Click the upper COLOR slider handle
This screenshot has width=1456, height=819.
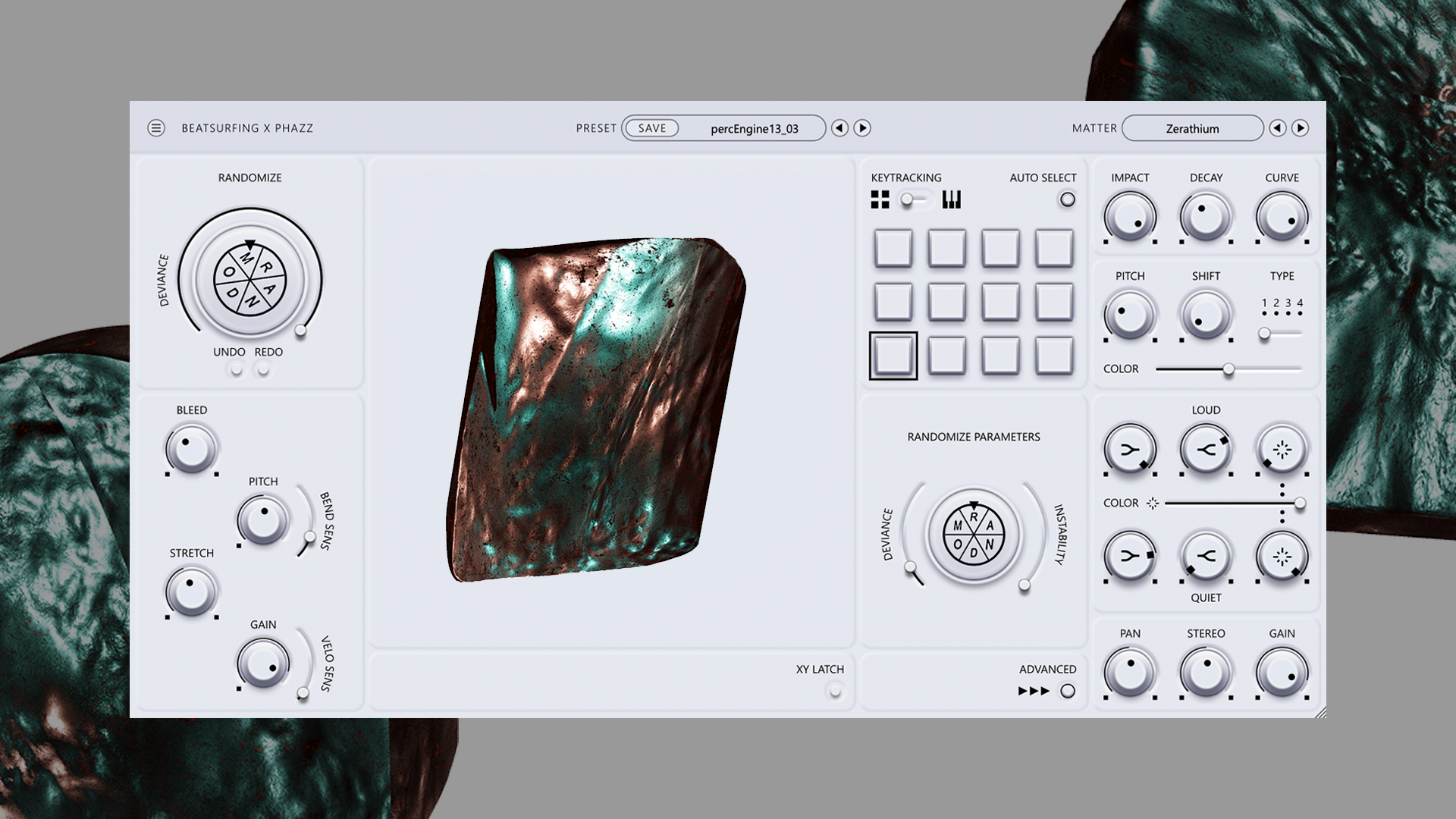pyautogui.click(x=1228, y=369)
